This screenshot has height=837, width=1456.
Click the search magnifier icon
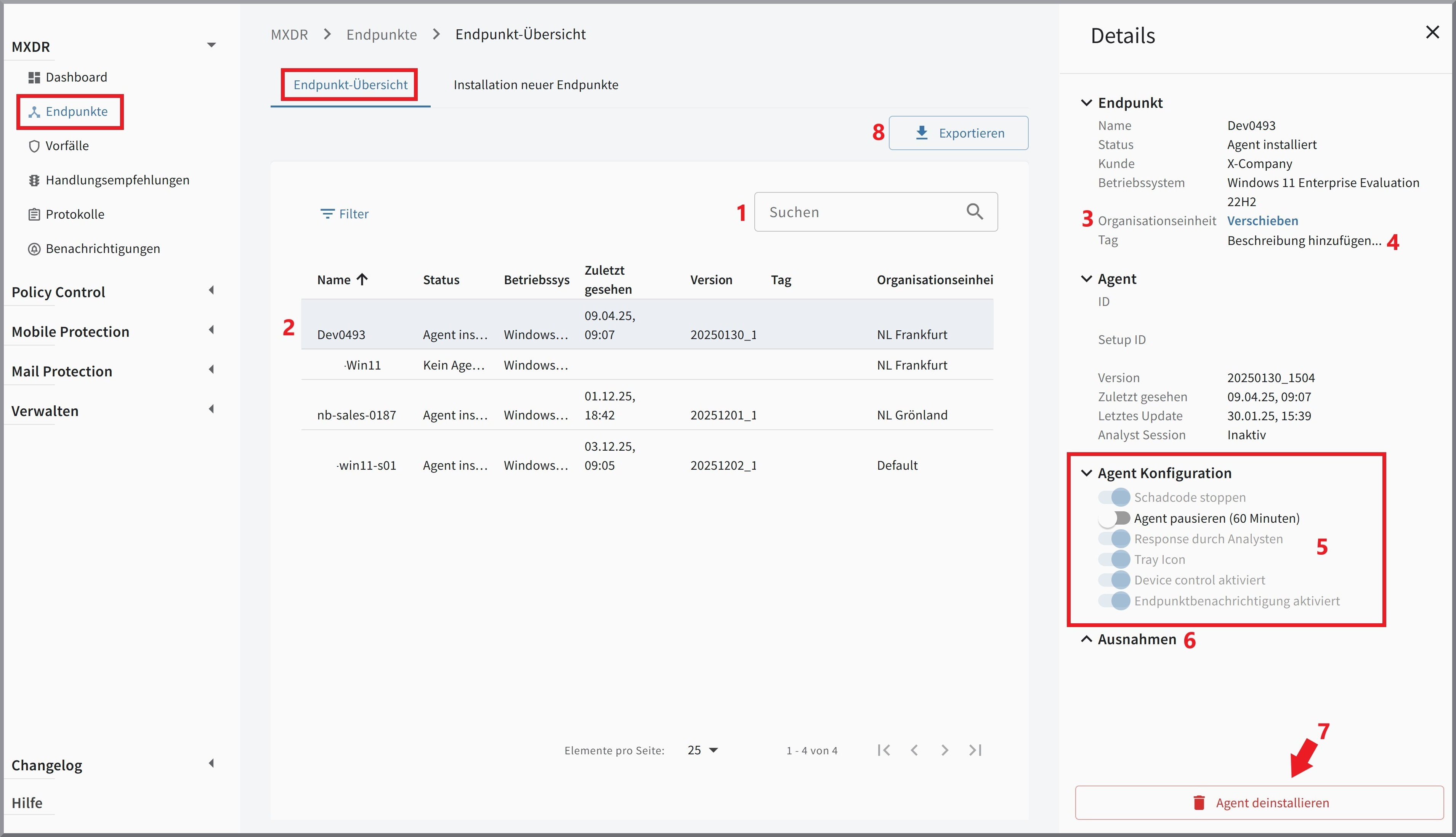975,212
